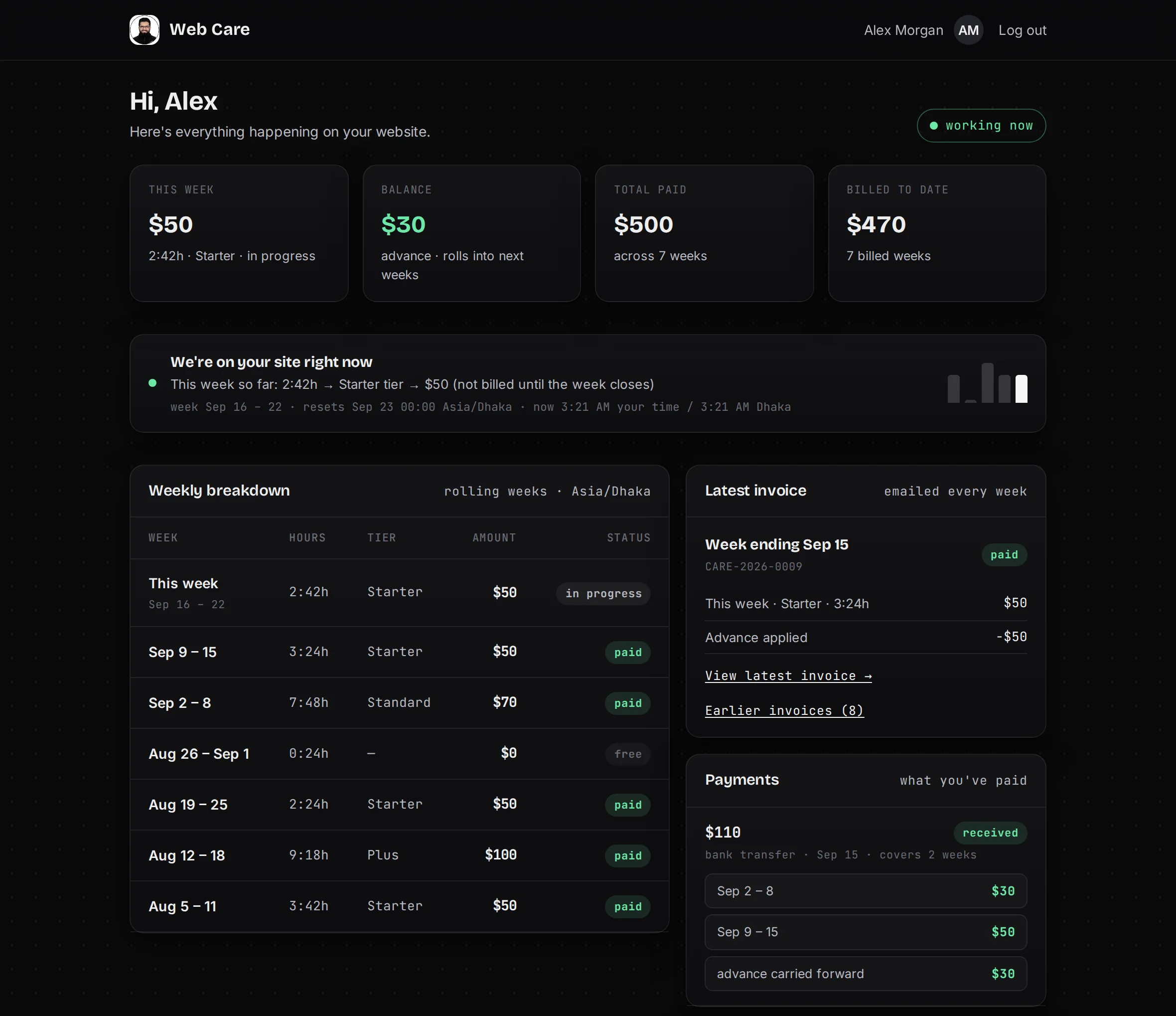This screenshot has width=1176, height=1016.
Task: Click Week ending Sep 15 heading
Action: pos(776,544)
